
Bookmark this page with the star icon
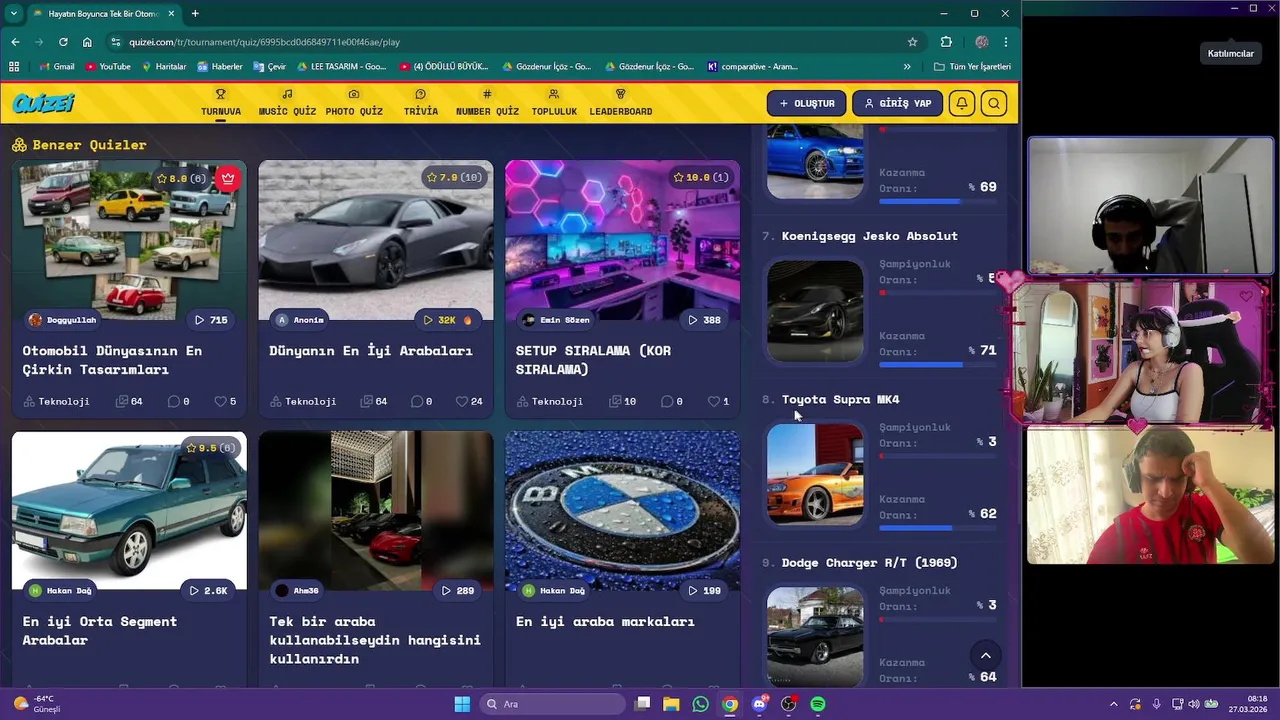point(912,42)
